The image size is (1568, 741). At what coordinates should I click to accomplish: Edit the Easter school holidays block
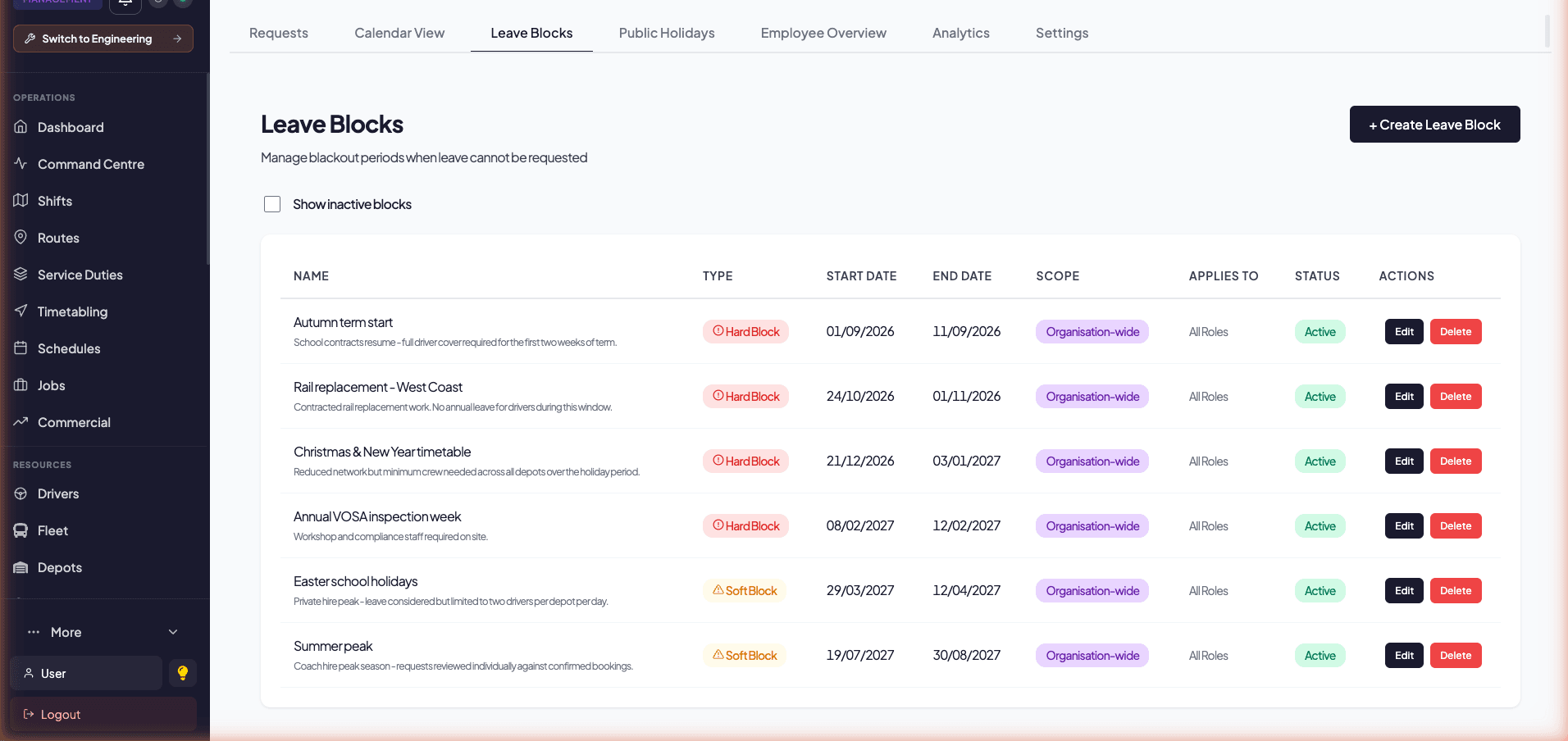1404,591
